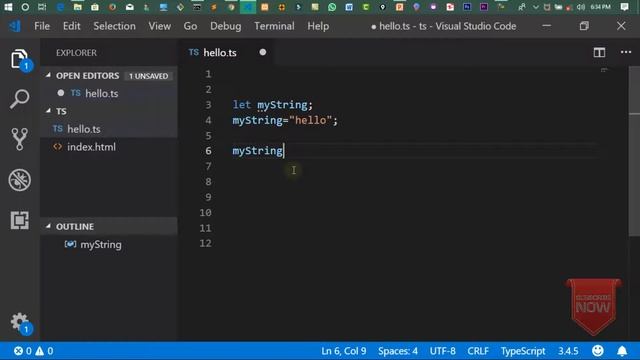This screenshot has width=640, height=360.
Task: Click the Split Editor icon
Action: 599,52
